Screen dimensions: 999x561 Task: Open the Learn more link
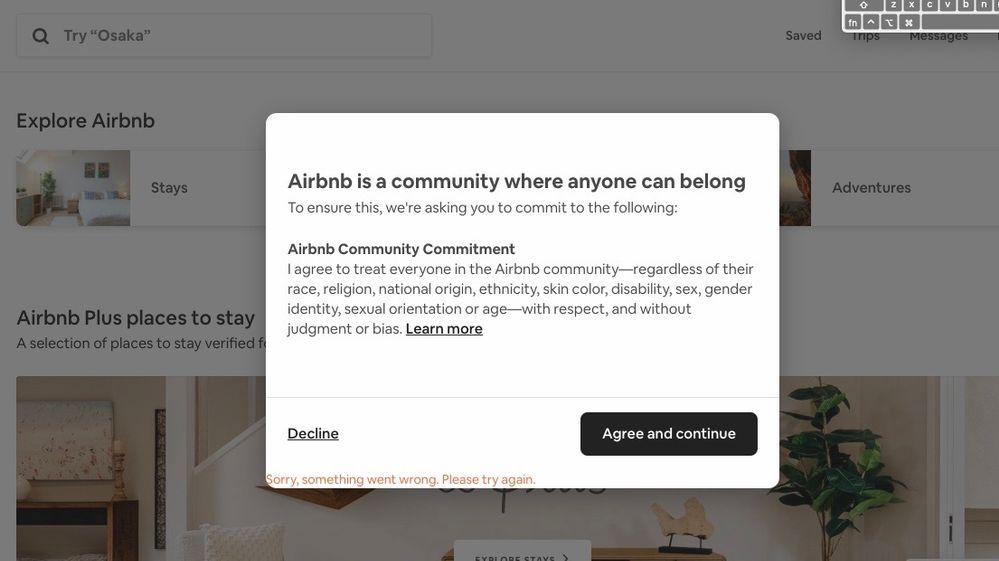pyautogui.click(x=444, y=329)
